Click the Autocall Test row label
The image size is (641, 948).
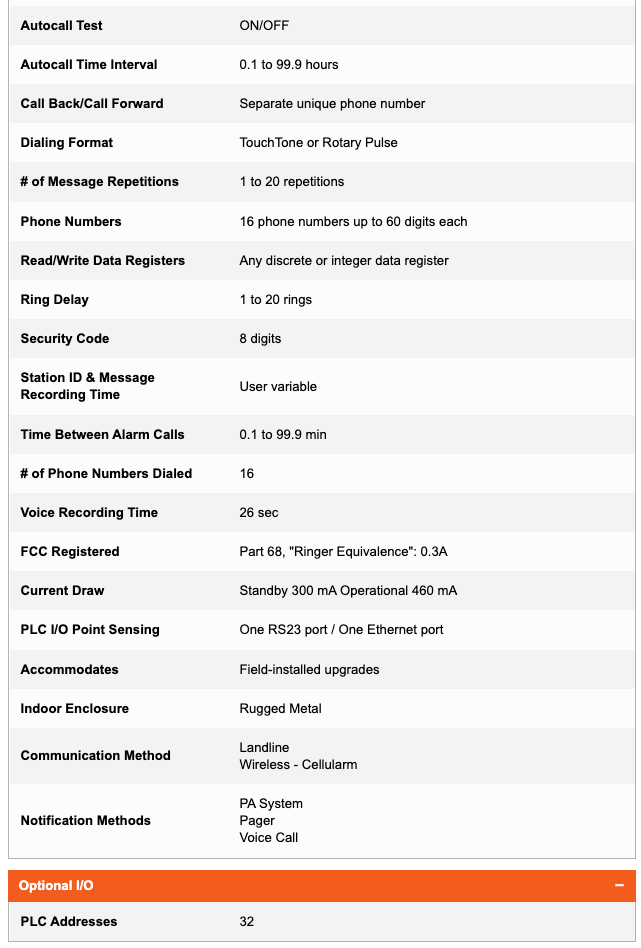[61, 25]
